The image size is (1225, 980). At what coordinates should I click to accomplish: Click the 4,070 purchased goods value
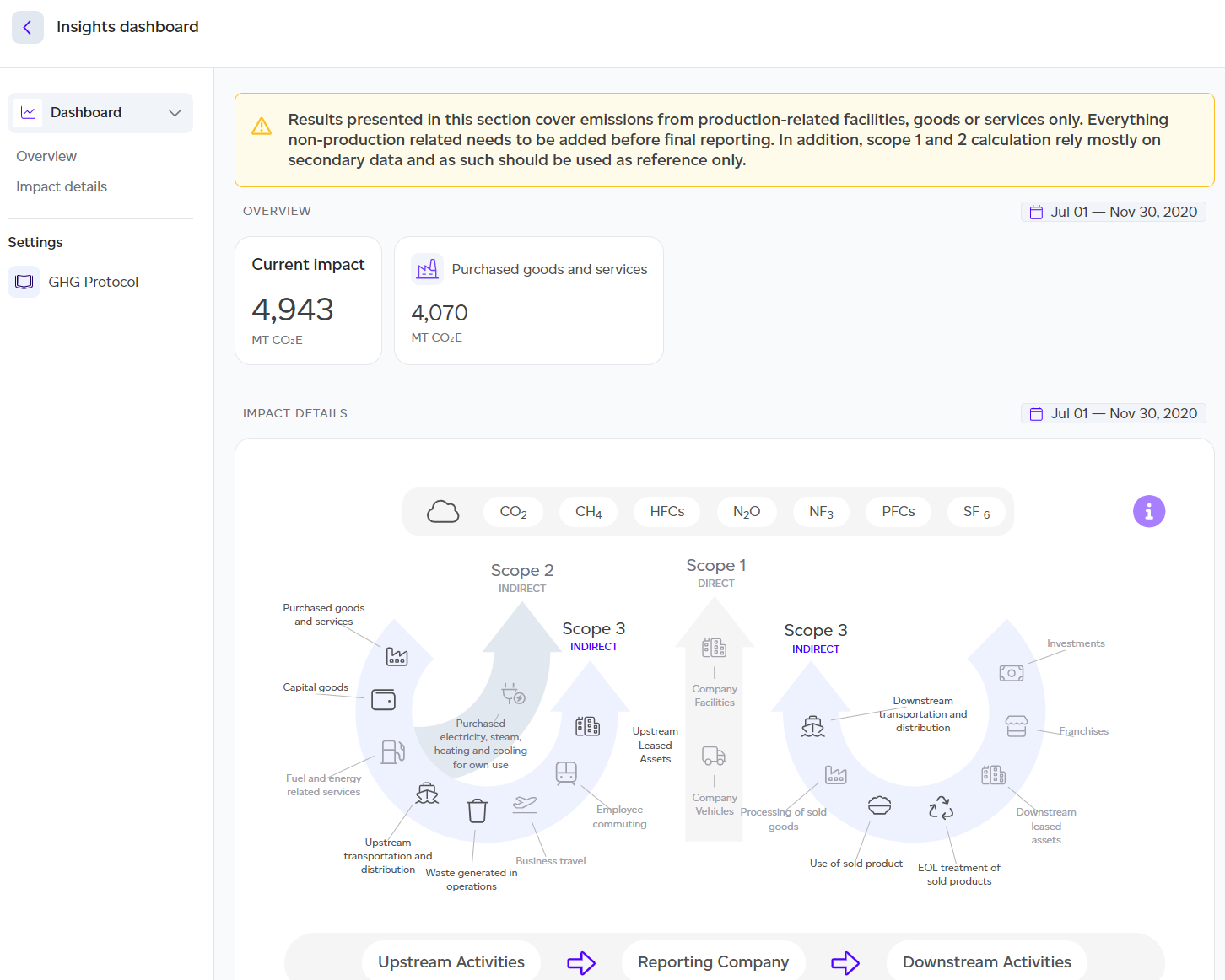click(440, 313)
